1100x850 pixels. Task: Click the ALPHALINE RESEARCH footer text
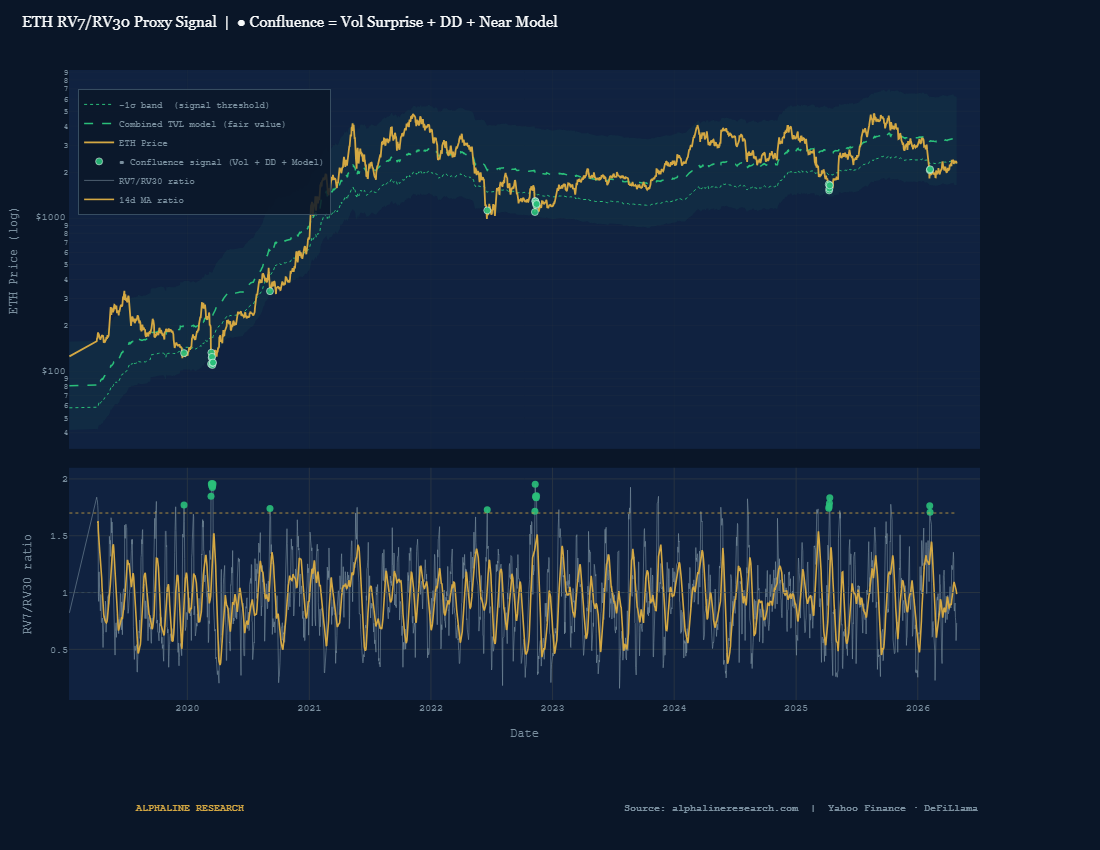190,808
